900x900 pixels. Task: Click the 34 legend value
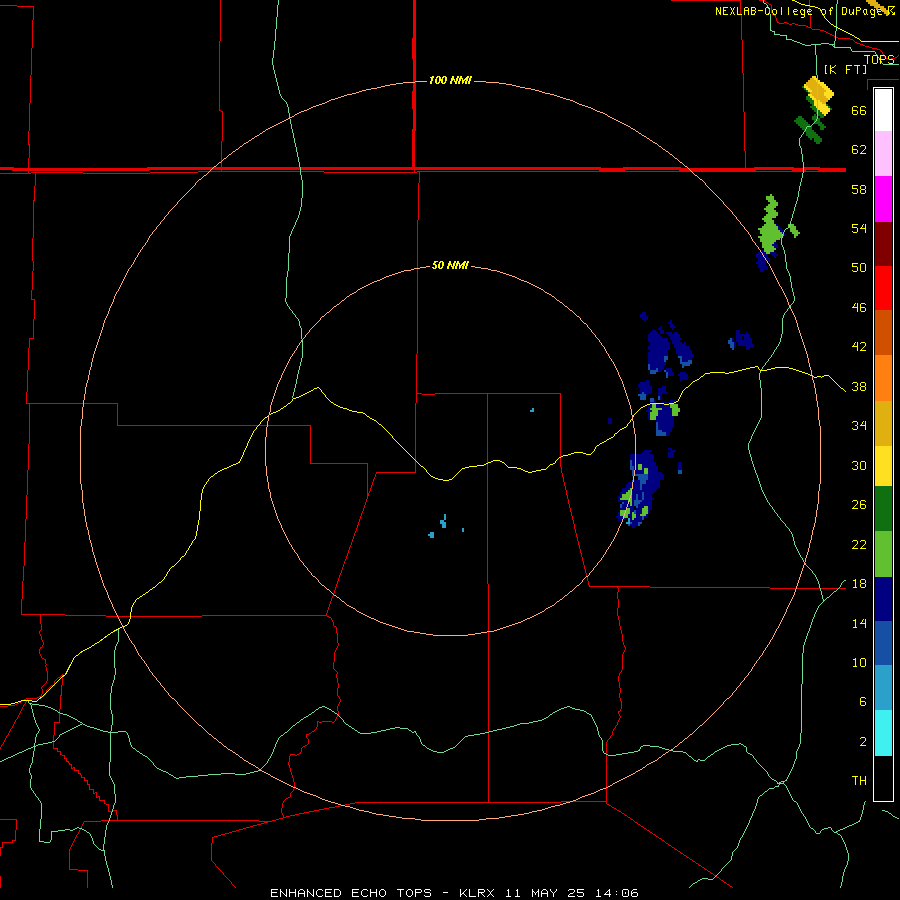(x=859, y=425)
